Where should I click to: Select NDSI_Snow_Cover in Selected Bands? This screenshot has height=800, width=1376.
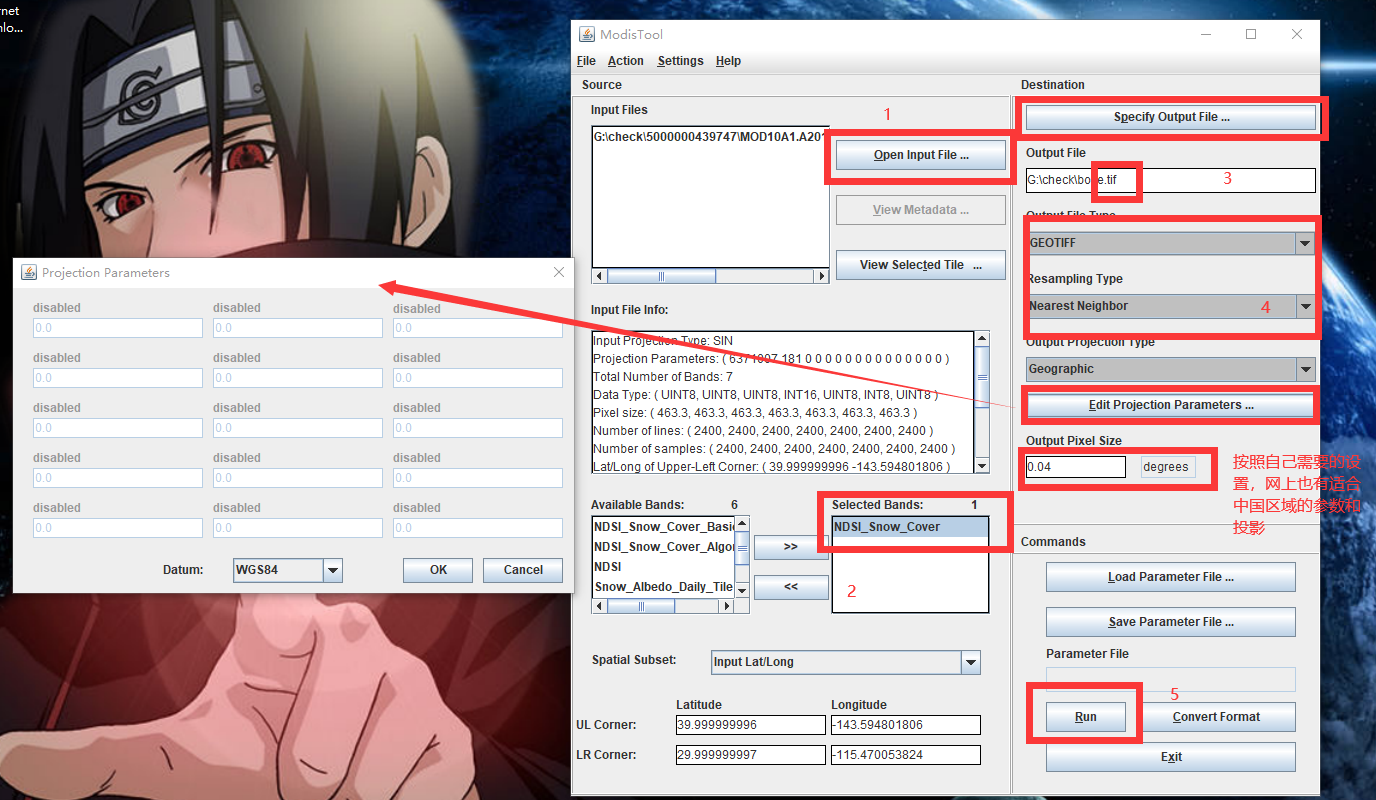pos(910,527)
